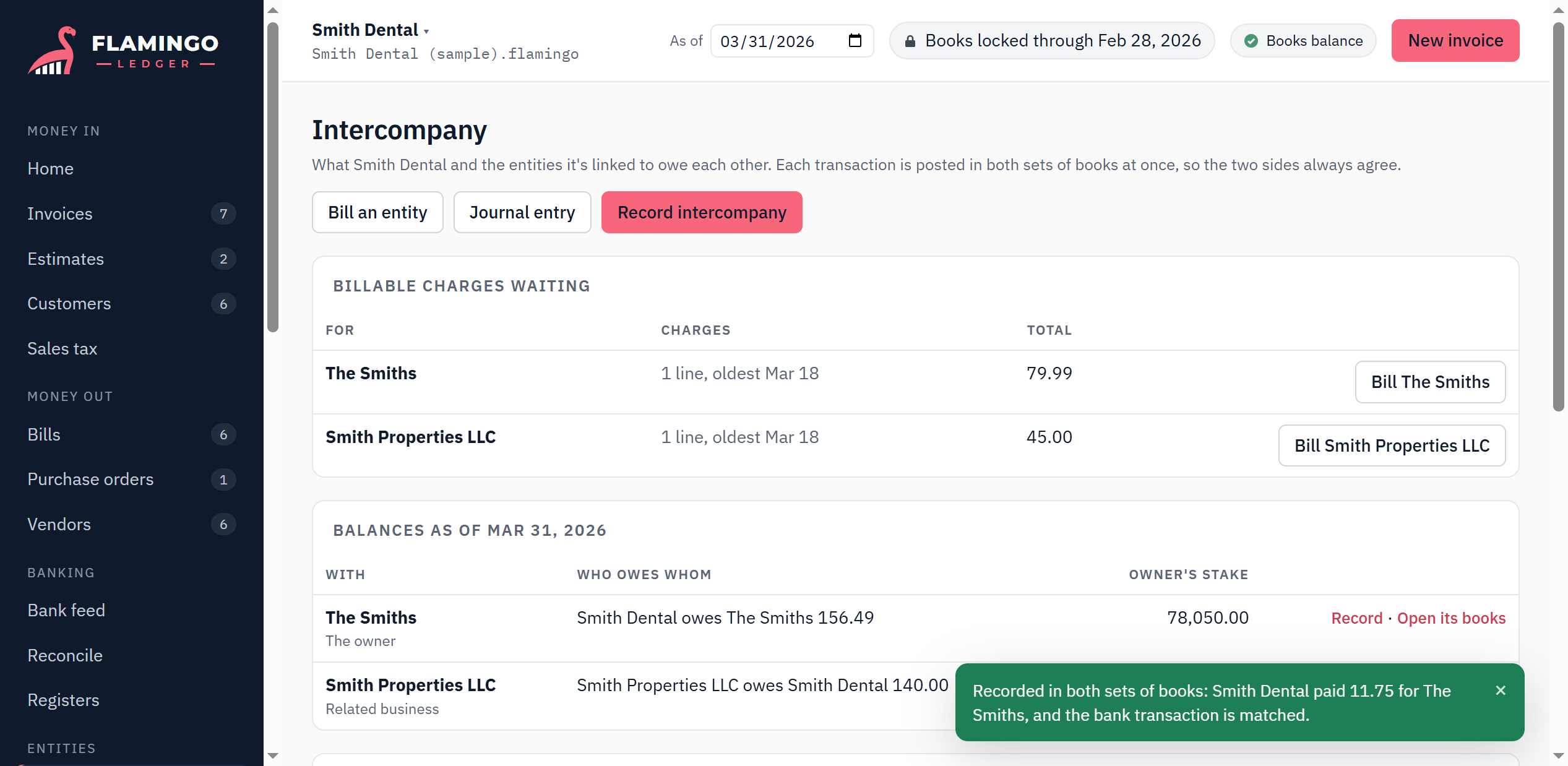The image size is (1568, 766).
Task: Click the Books balance status pill
Action: (x=1303, y=41)
